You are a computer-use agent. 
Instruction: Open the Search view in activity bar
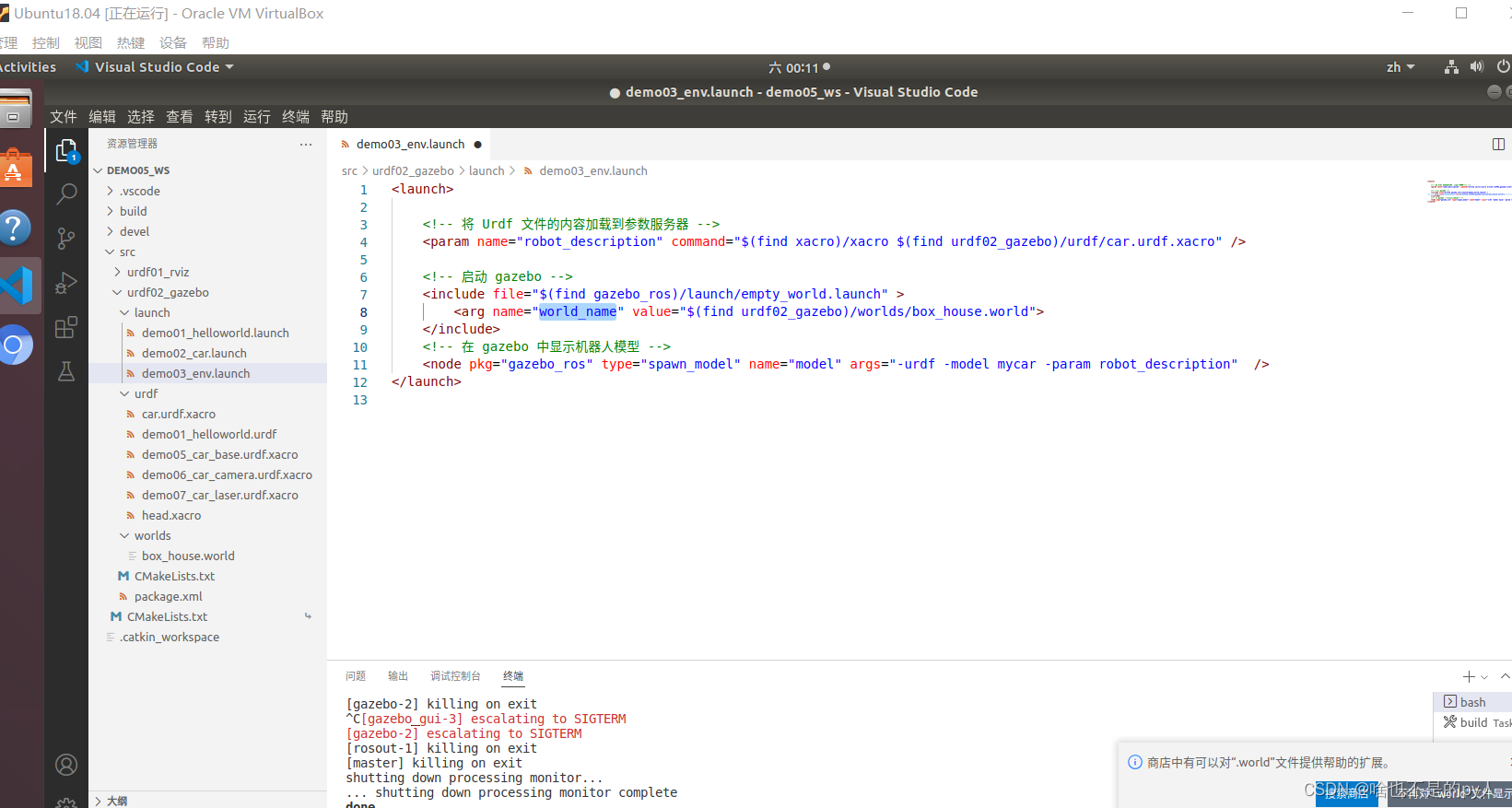[66, 194]
